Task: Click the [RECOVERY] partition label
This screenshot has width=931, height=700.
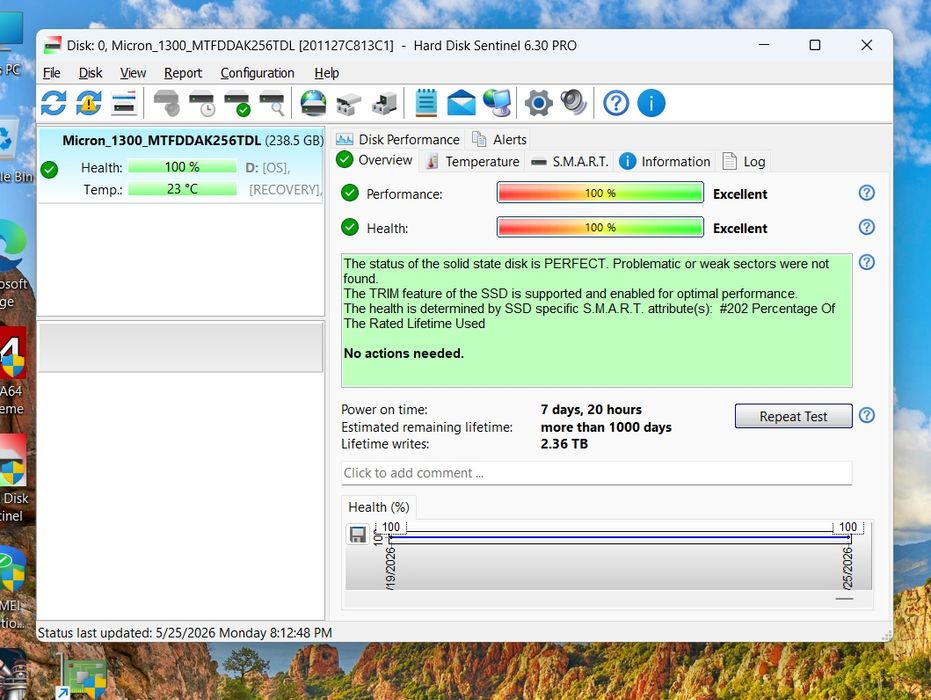Action: pyautogui.click(x=285, y=189)
